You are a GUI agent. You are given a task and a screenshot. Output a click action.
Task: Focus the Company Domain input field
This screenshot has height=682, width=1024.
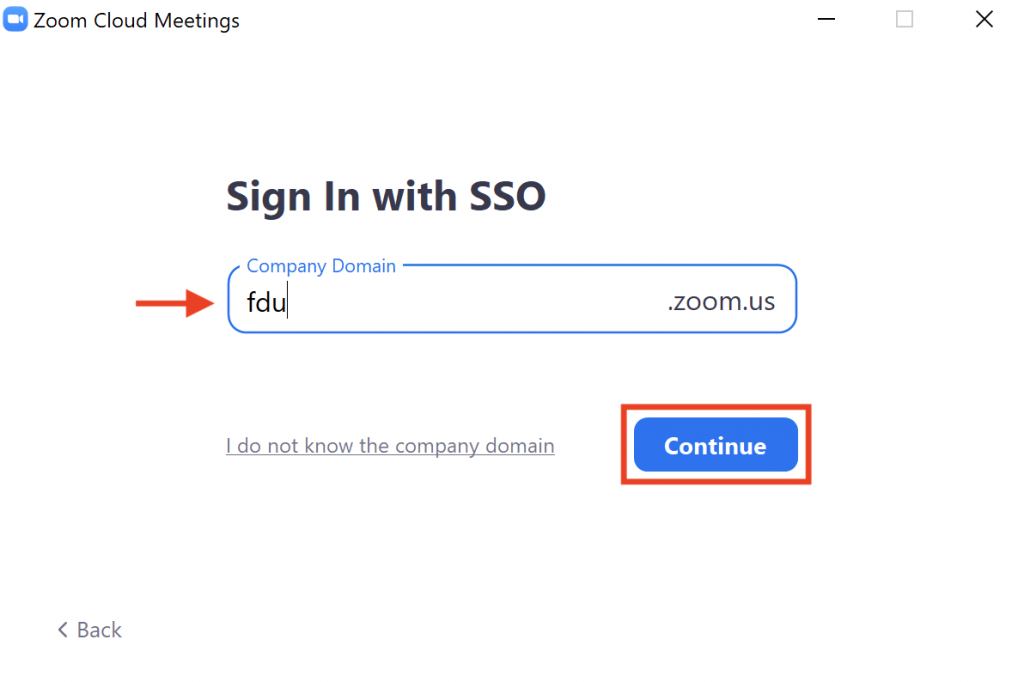click(x=512, y=299)
